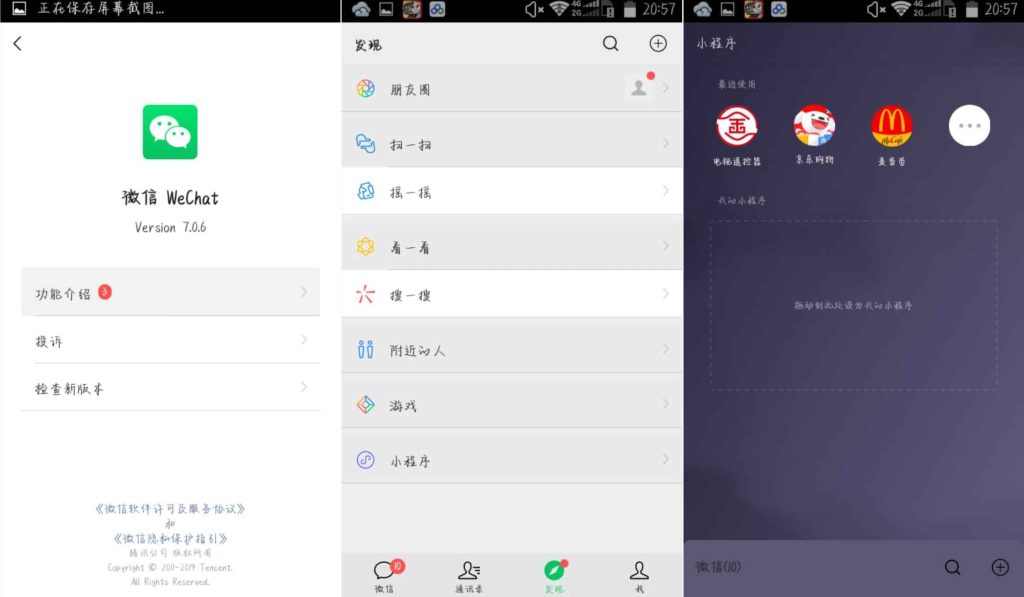Open 微信隐私保护指引 link
Image resolution: width=1024 pixels, height=597 pixels.
170,539
